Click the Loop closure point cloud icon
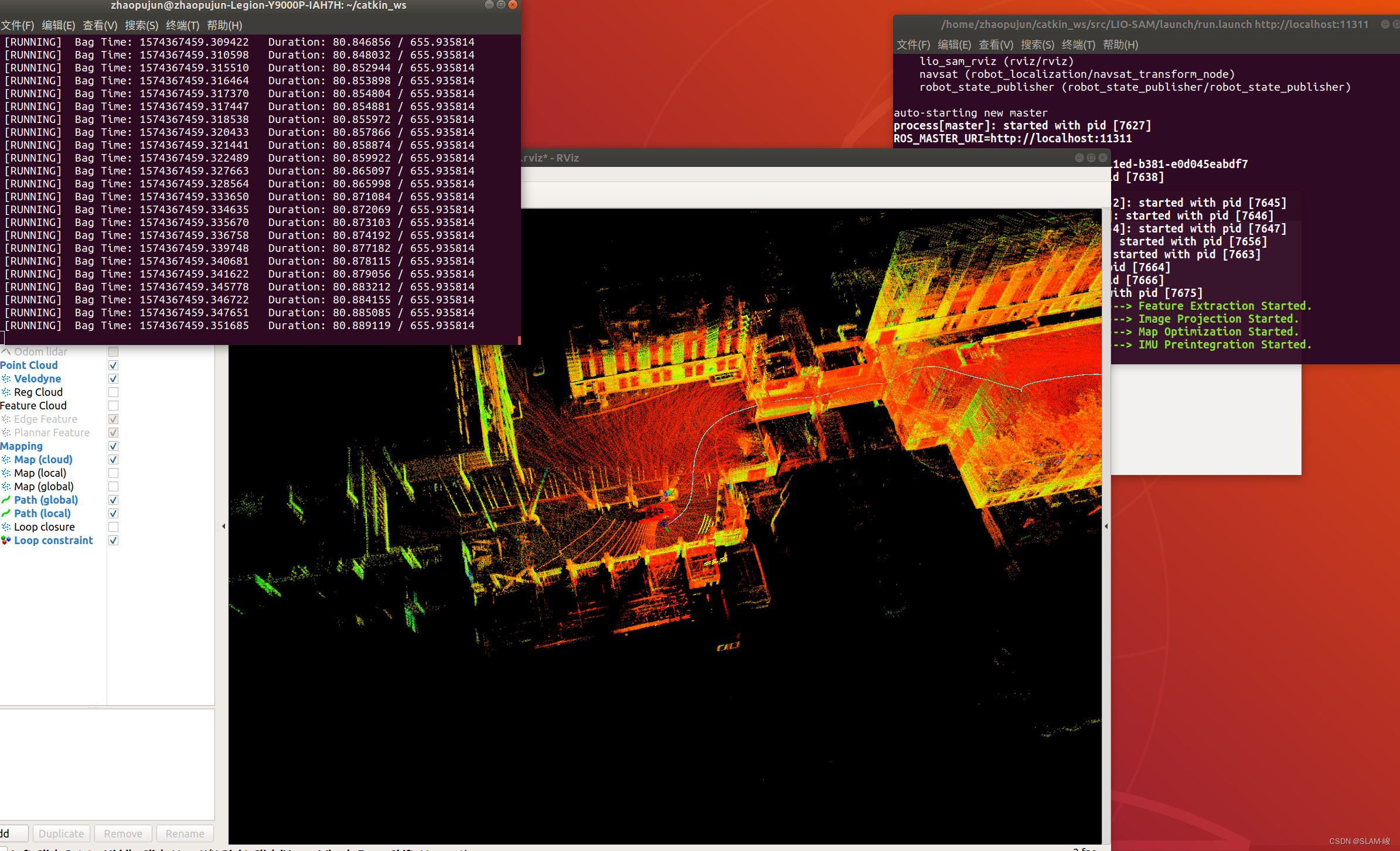Screen dimensions: 1400x851 pos(6,527)
